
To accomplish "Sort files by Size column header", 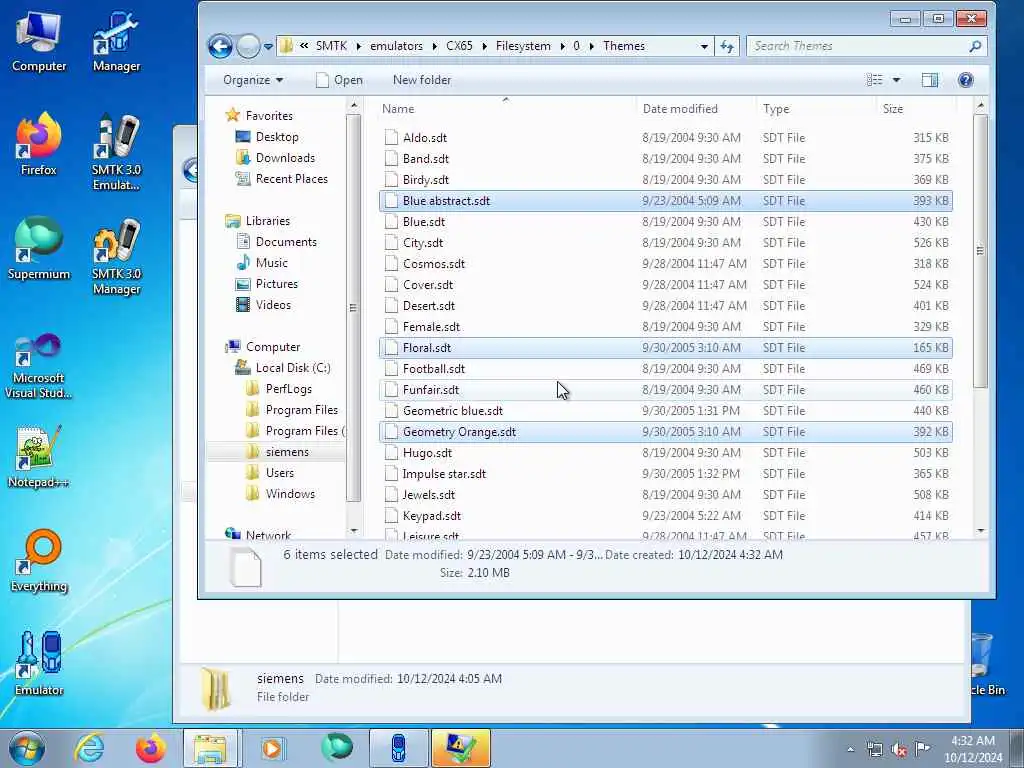I will click(916, 109).
